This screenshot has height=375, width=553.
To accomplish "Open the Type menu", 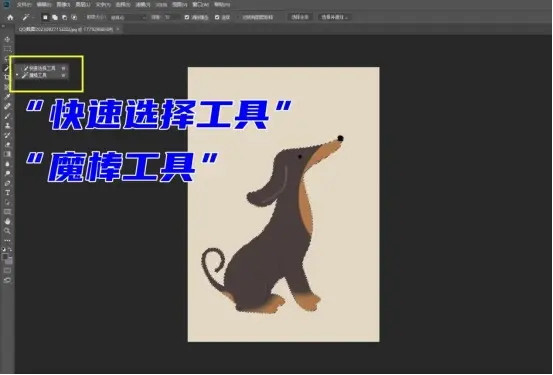I will coord(103,5).
